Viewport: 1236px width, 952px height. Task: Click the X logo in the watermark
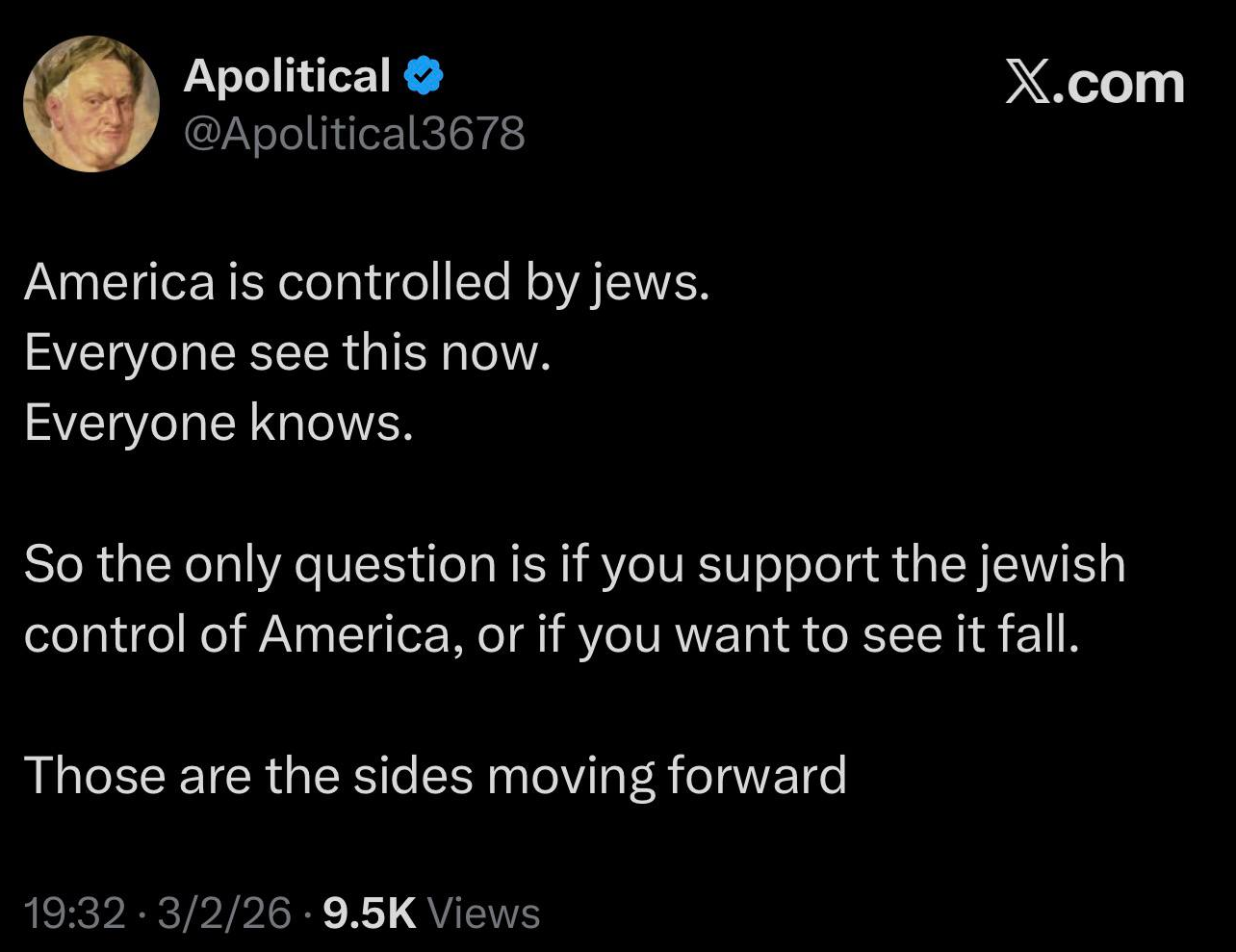click(1027, 83)
